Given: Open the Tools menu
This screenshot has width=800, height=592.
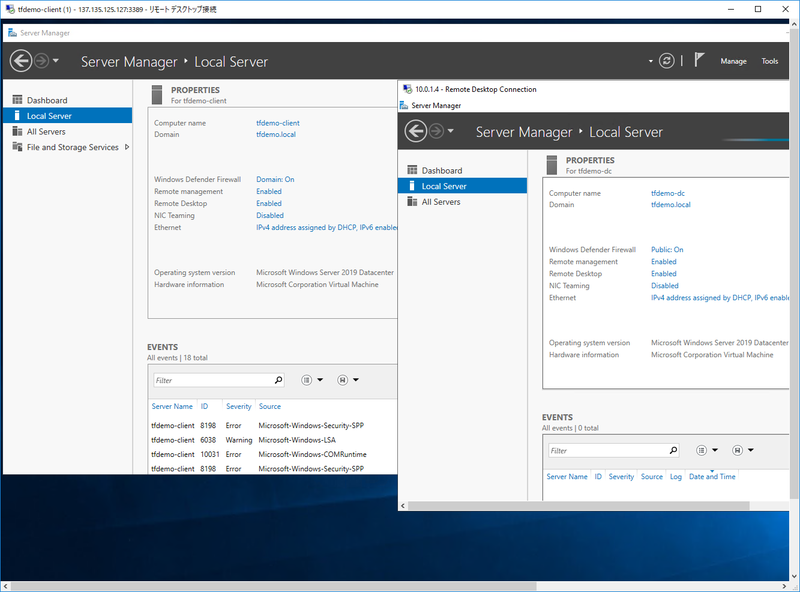Looking at the screenshot, I should pos(769,61).
